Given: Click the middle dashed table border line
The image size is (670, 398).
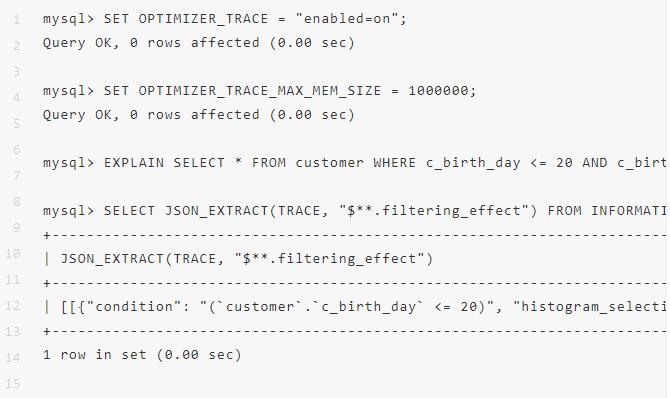Looking at the screenshot, I should [355, 283].
